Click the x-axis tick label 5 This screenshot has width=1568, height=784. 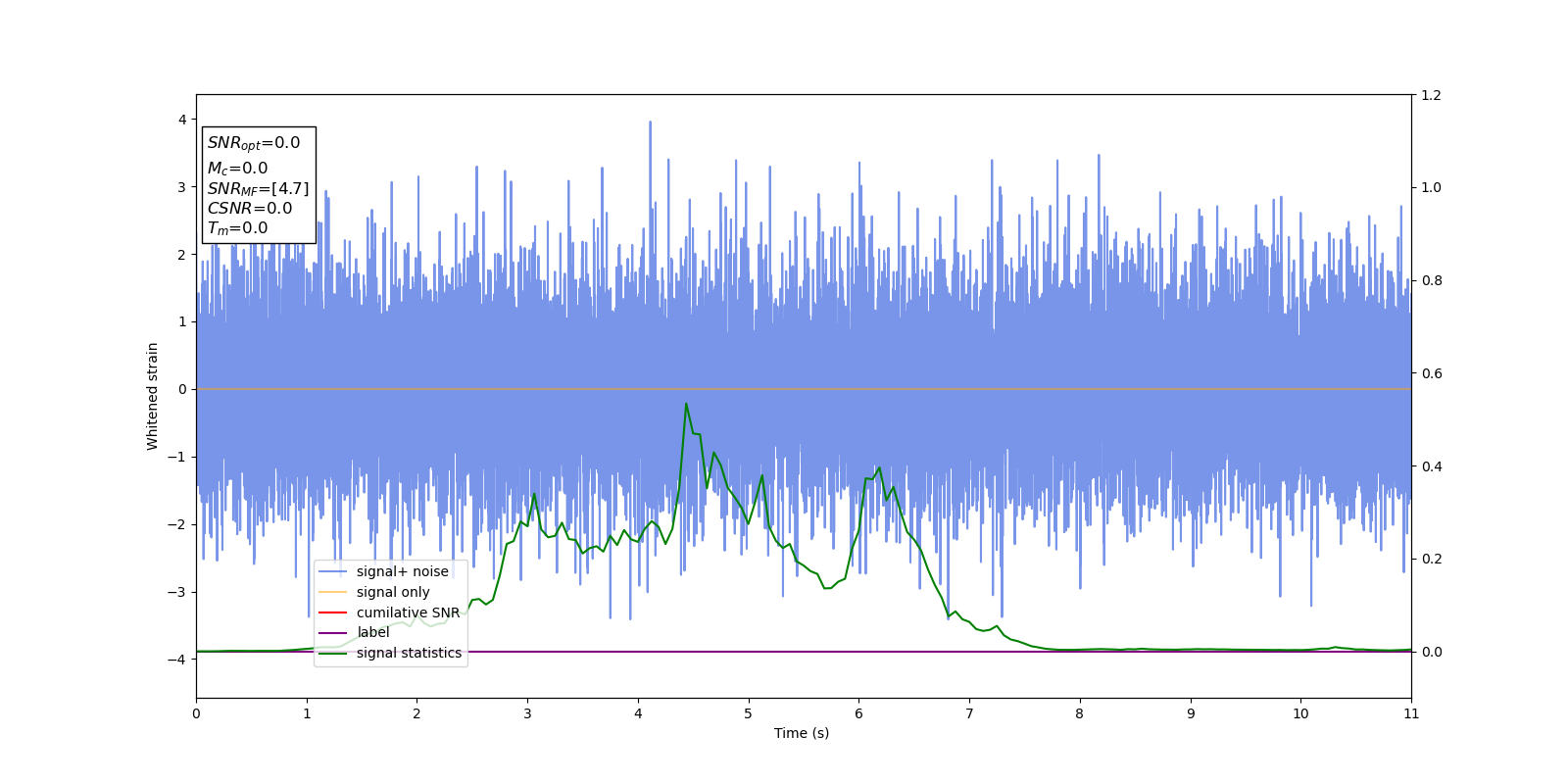[749, 713]
